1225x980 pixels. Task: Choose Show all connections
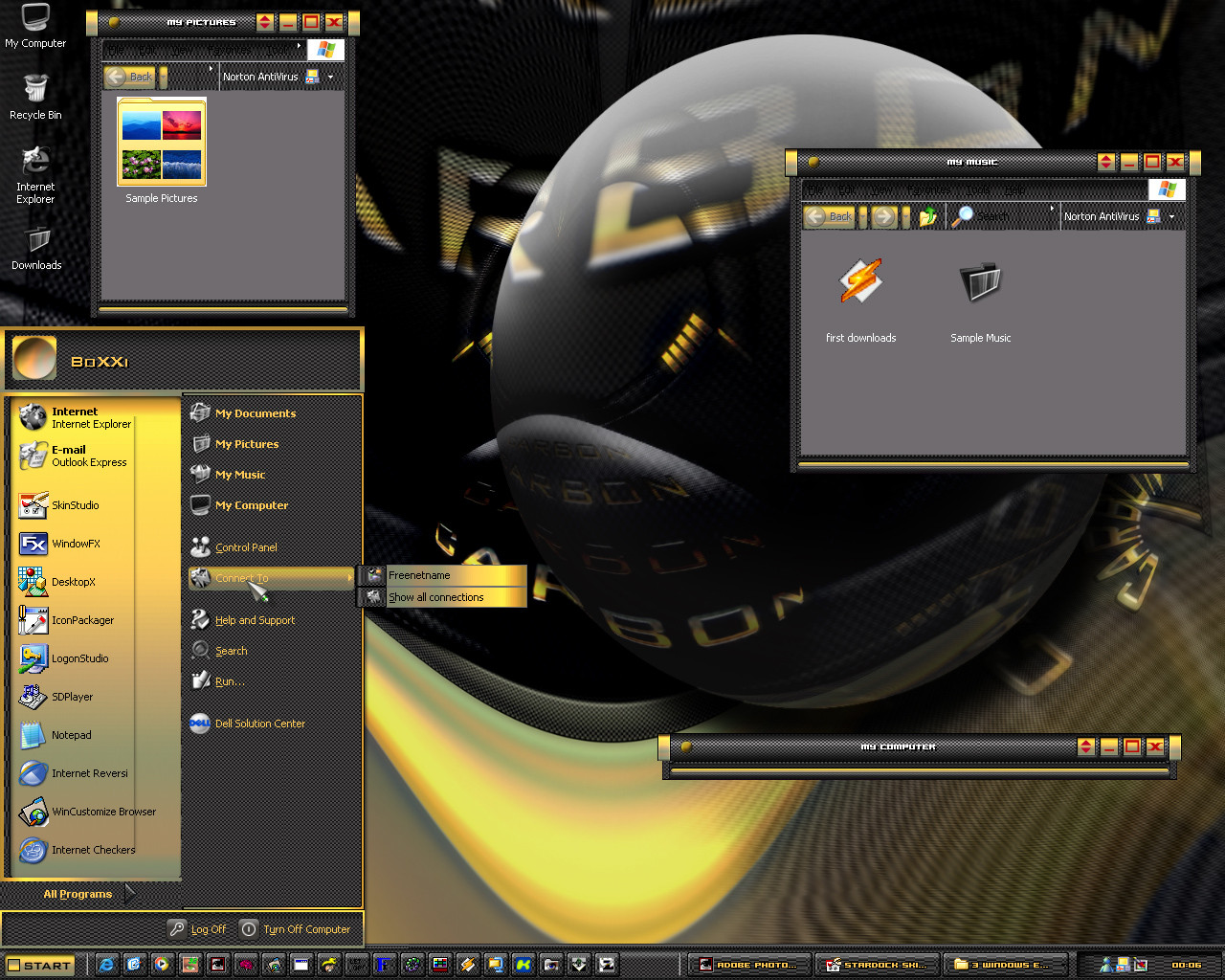(x=442, y=597)
